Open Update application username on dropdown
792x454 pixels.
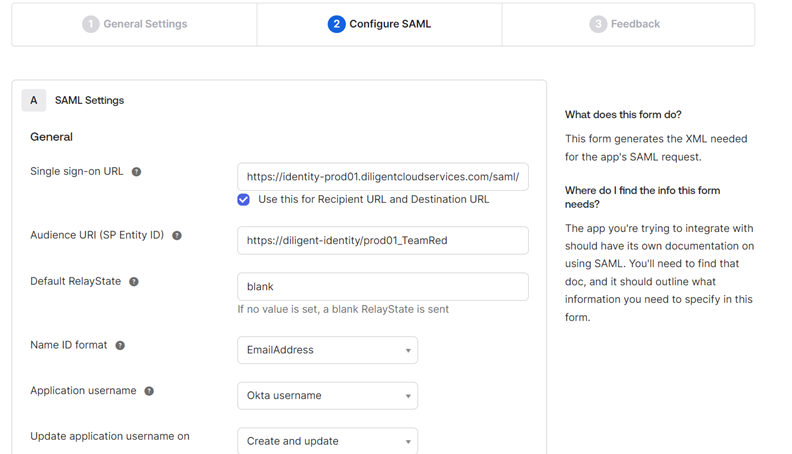(327, 441)
